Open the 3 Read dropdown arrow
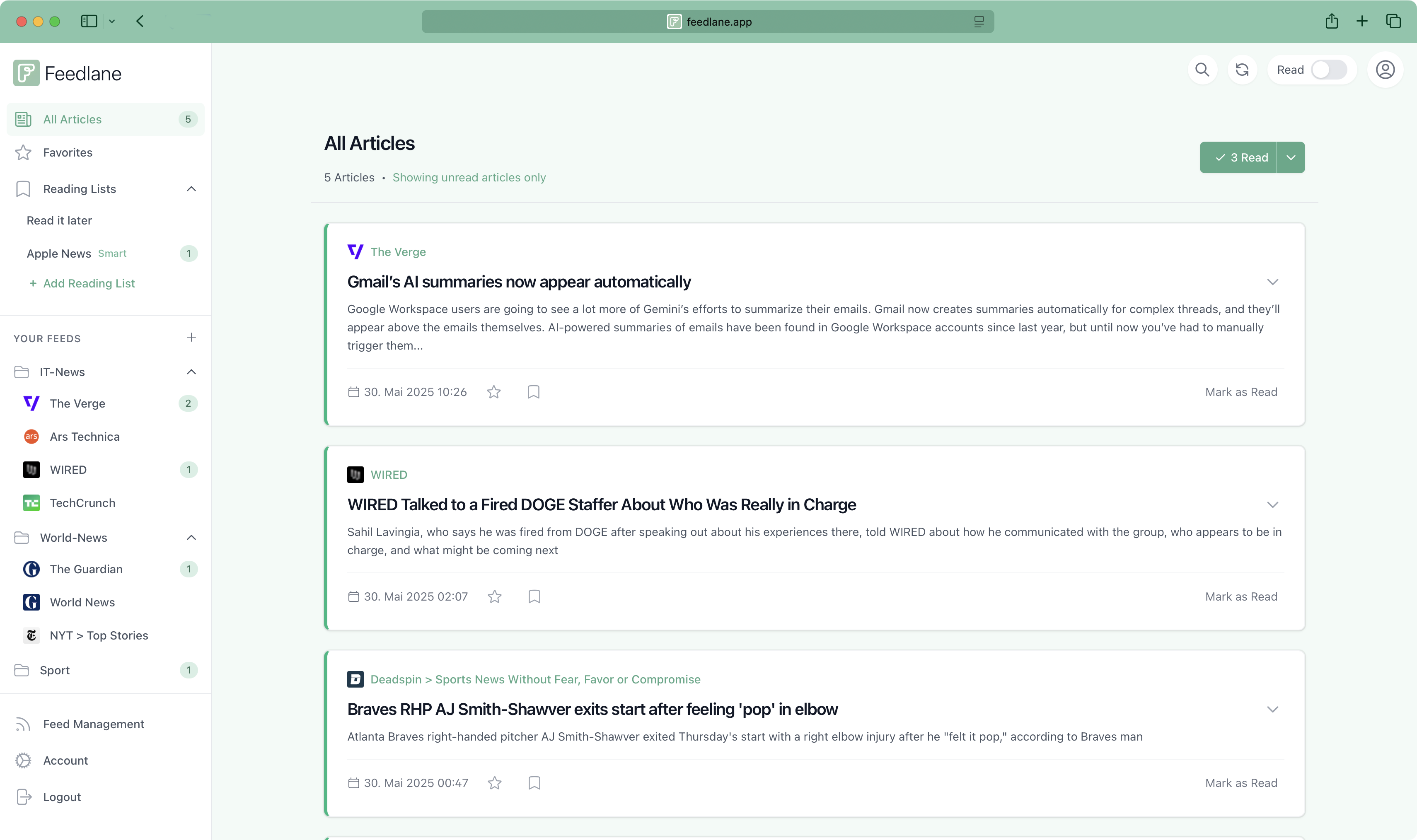1417x840 pixels. [x=1291, y=157]
